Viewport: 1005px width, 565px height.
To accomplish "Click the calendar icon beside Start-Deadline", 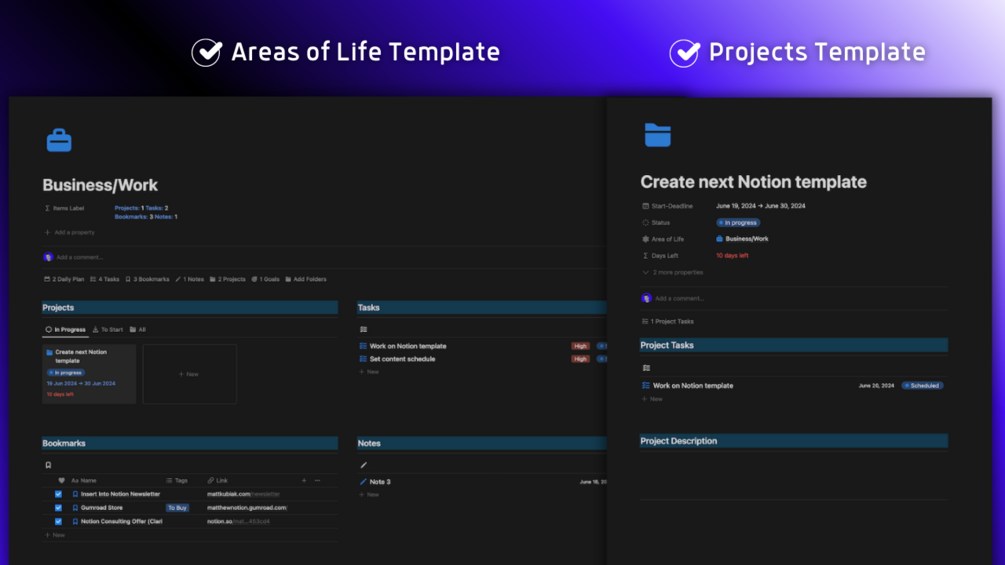I will click(645, 206).
